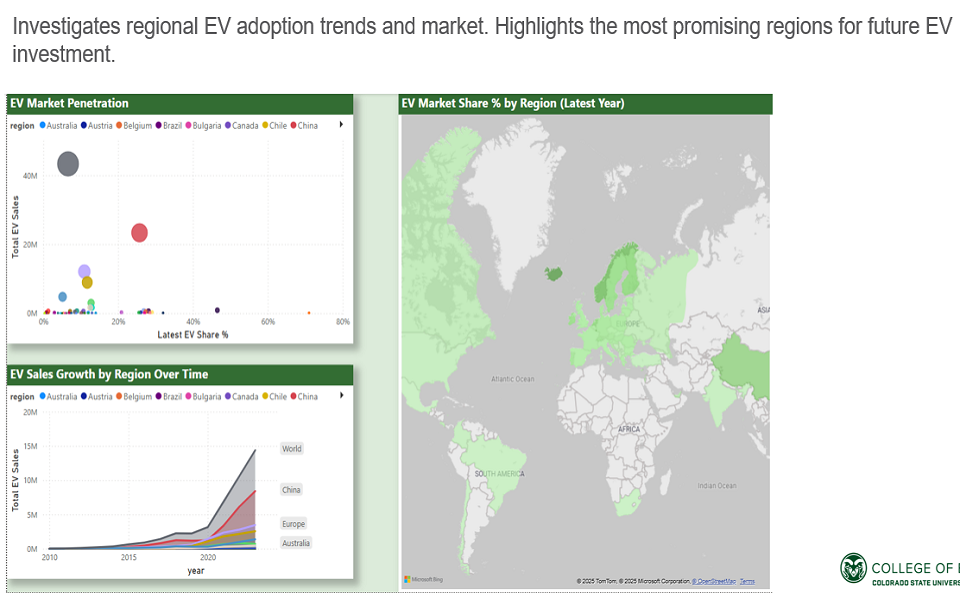This screenshot has width=960, height=600.
Task: Open the map Terms link
Action: point(747,581)
